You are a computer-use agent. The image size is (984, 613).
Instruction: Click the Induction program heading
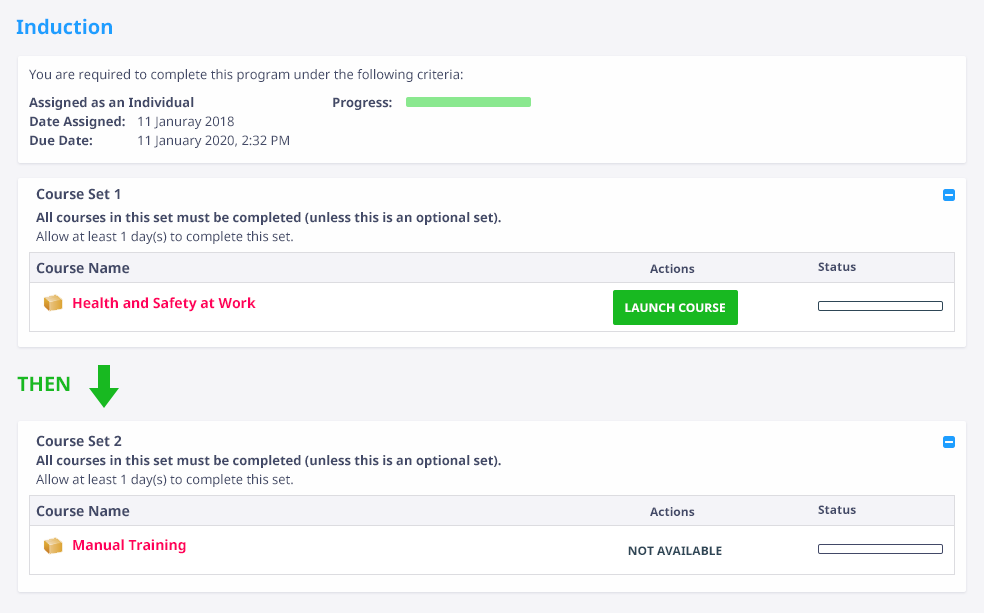point(65,27)
